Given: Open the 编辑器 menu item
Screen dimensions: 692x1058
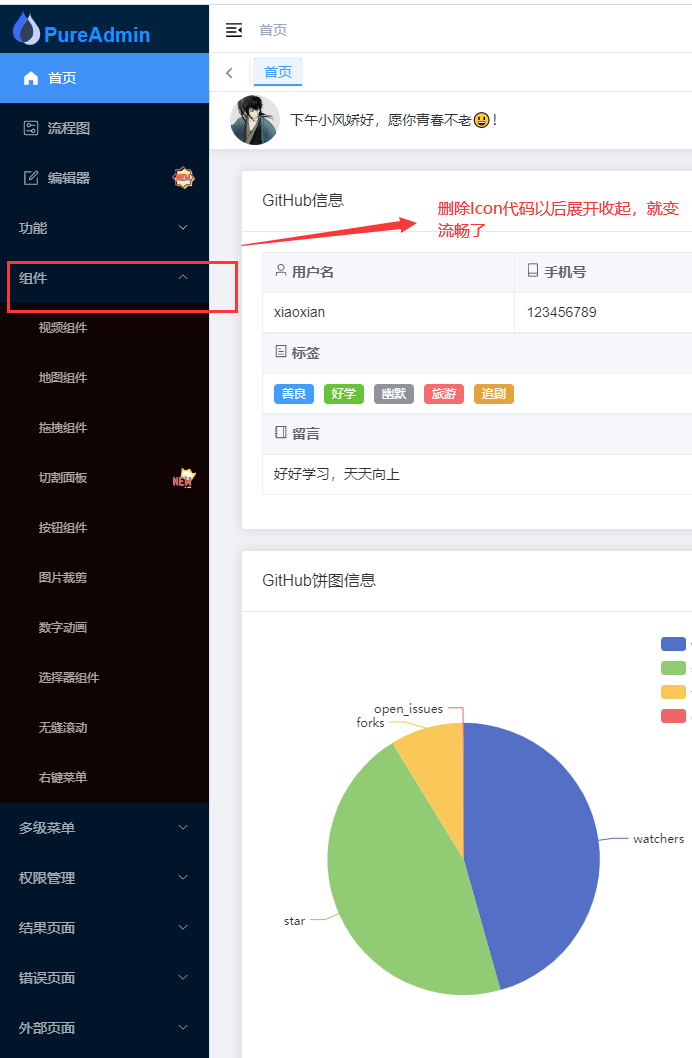Looking at the screenshot, I should [x=105, y=178].
